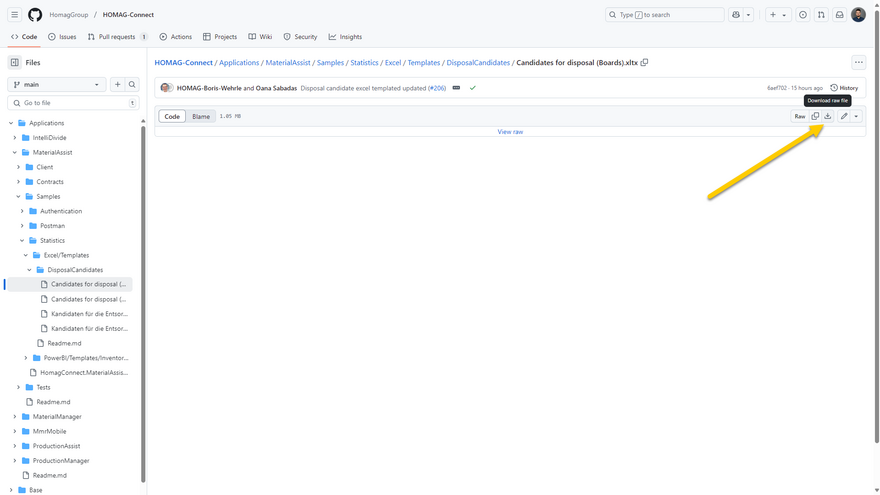This screenshot has height=495, width=880.
Task: Expand the Client folder
Action: (x=18, y=167)
